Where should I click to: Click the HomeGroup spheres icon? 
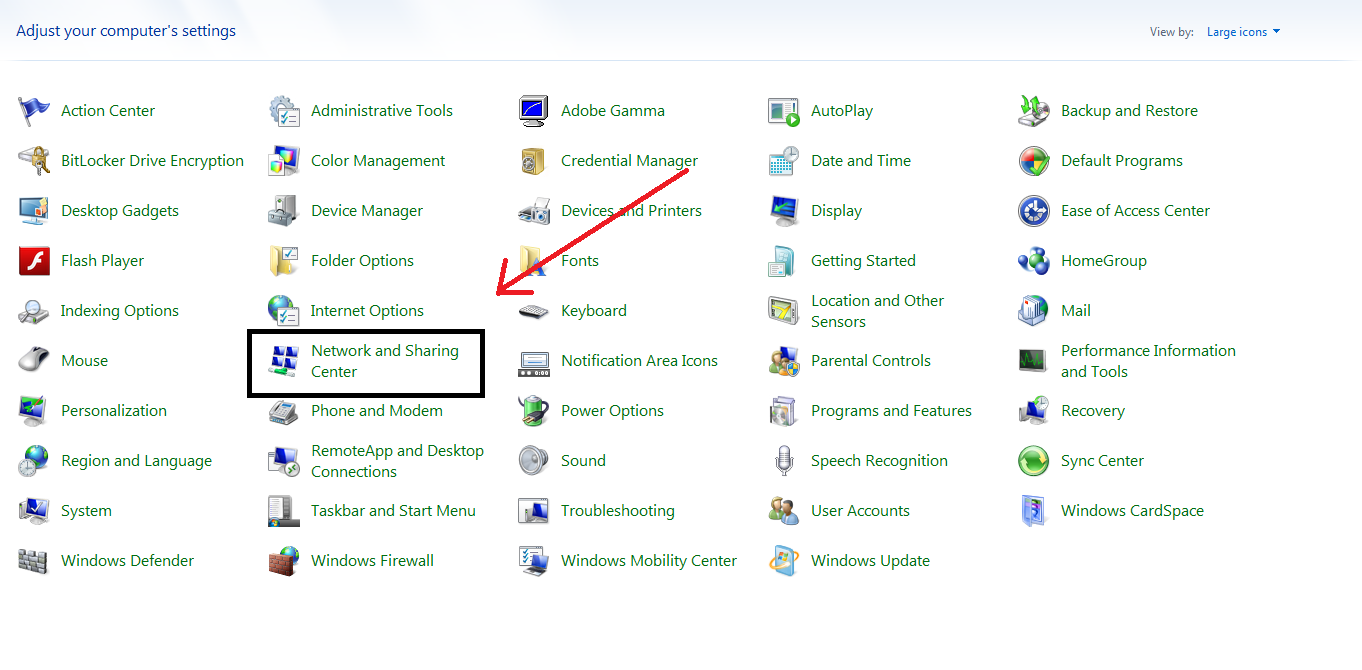click(x=1034, y=261)
